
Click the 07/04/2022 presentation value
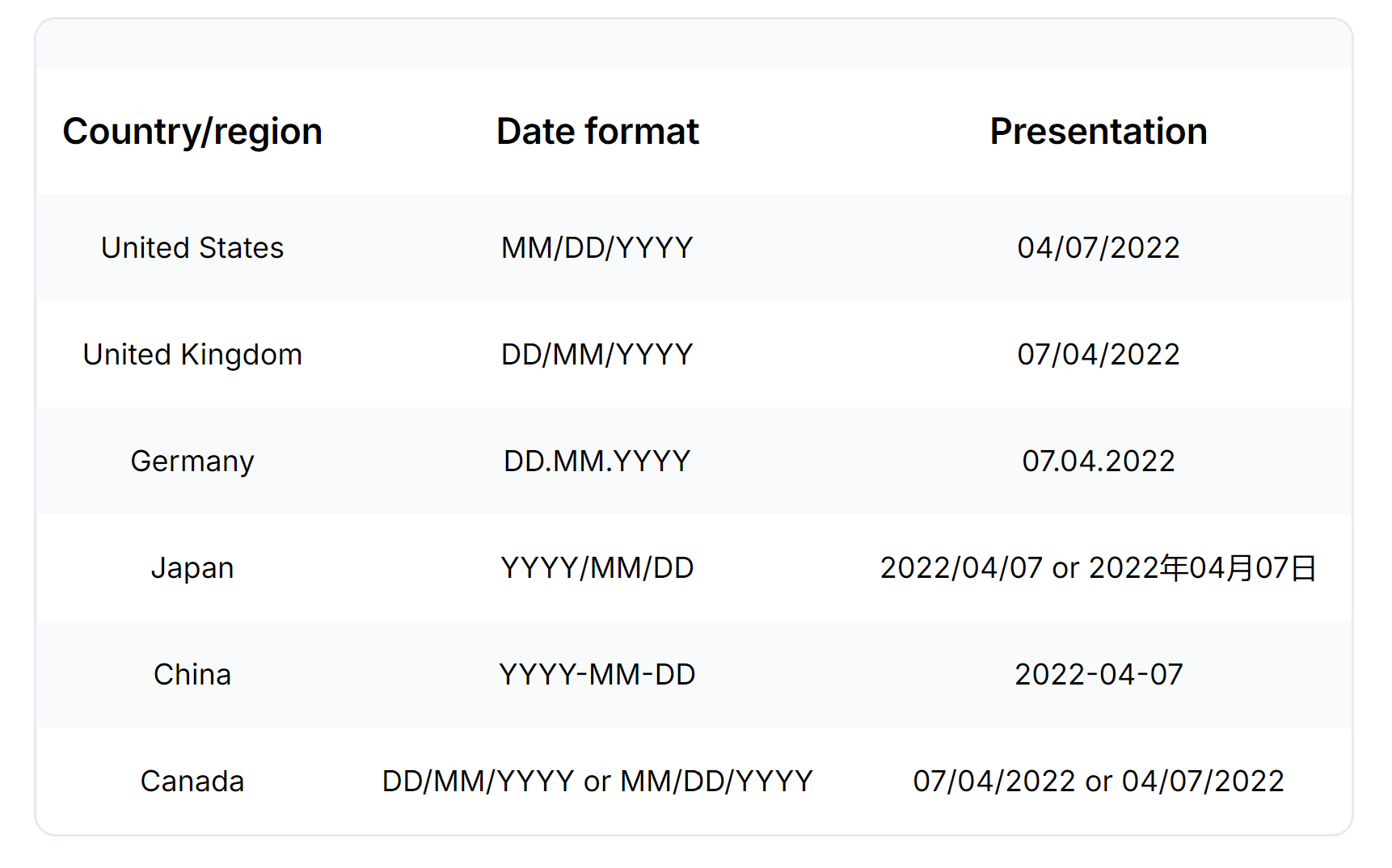[1099, 354]
